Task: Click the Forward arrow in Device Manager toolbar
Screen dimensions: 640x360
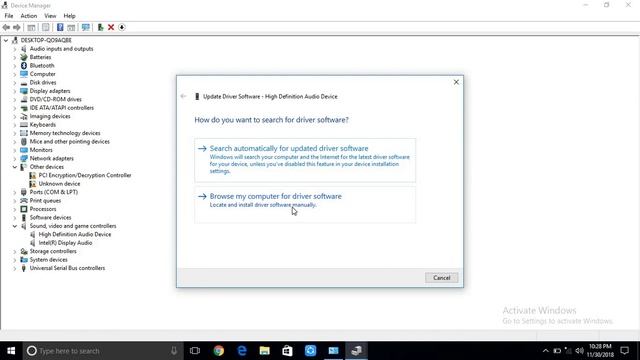Action: click(x=17, y=27)
